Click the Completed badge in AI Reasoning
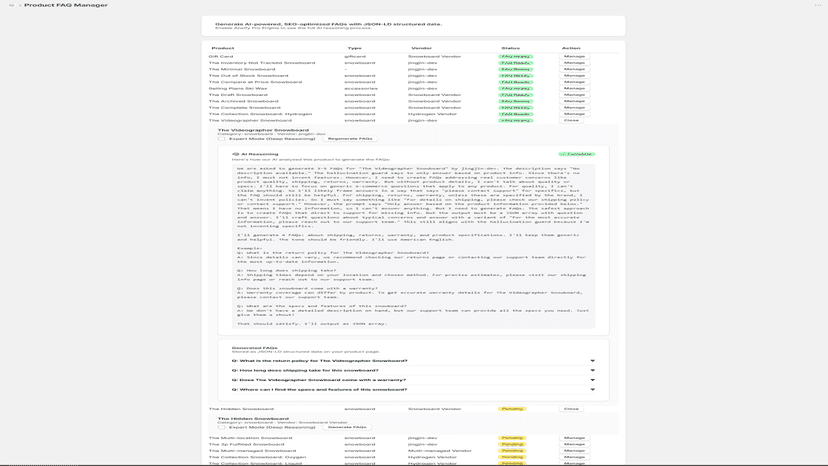This screenshot has height=466, width=828. click(577, 154)
